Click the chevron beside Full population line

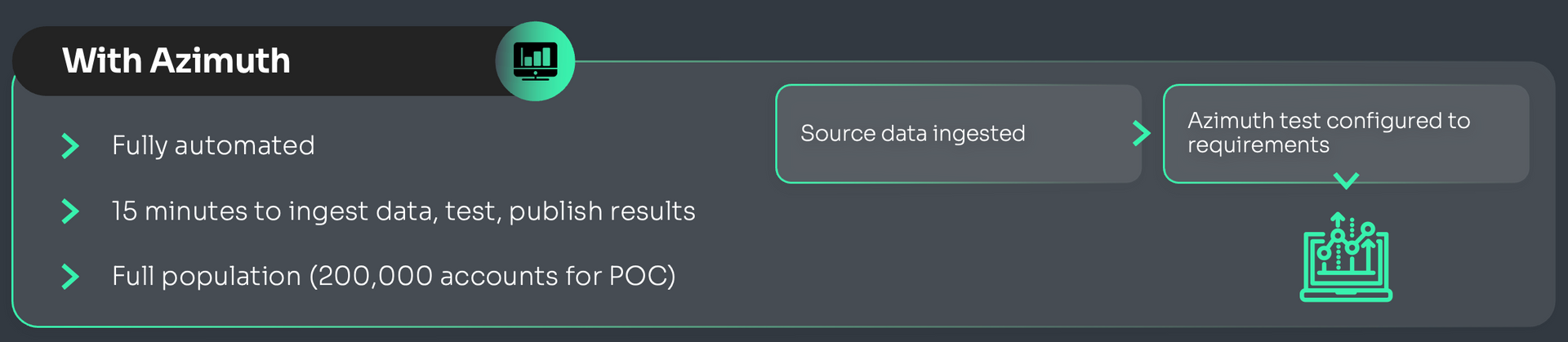click(x=70, y=277)
